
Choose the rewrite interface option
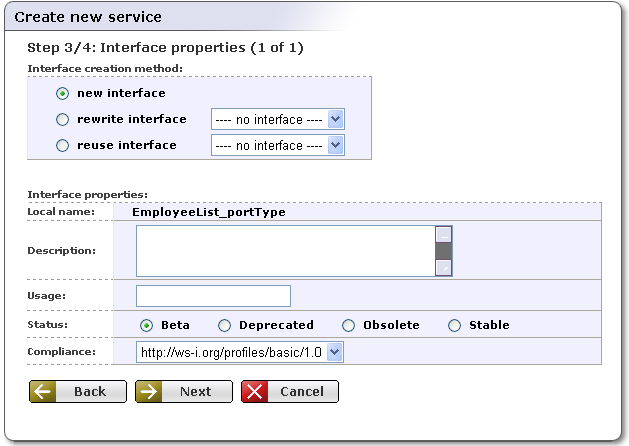click(62, 120)
